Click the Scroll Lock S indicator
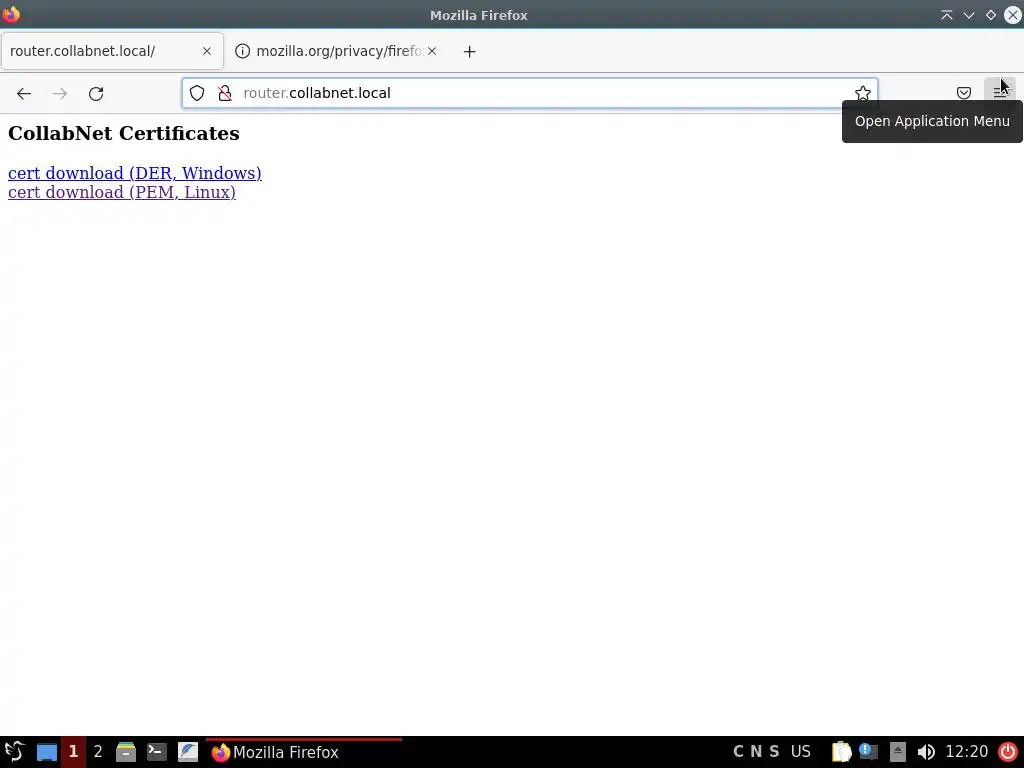Viewport: 1024px width, 768px height. click(774, 752)
